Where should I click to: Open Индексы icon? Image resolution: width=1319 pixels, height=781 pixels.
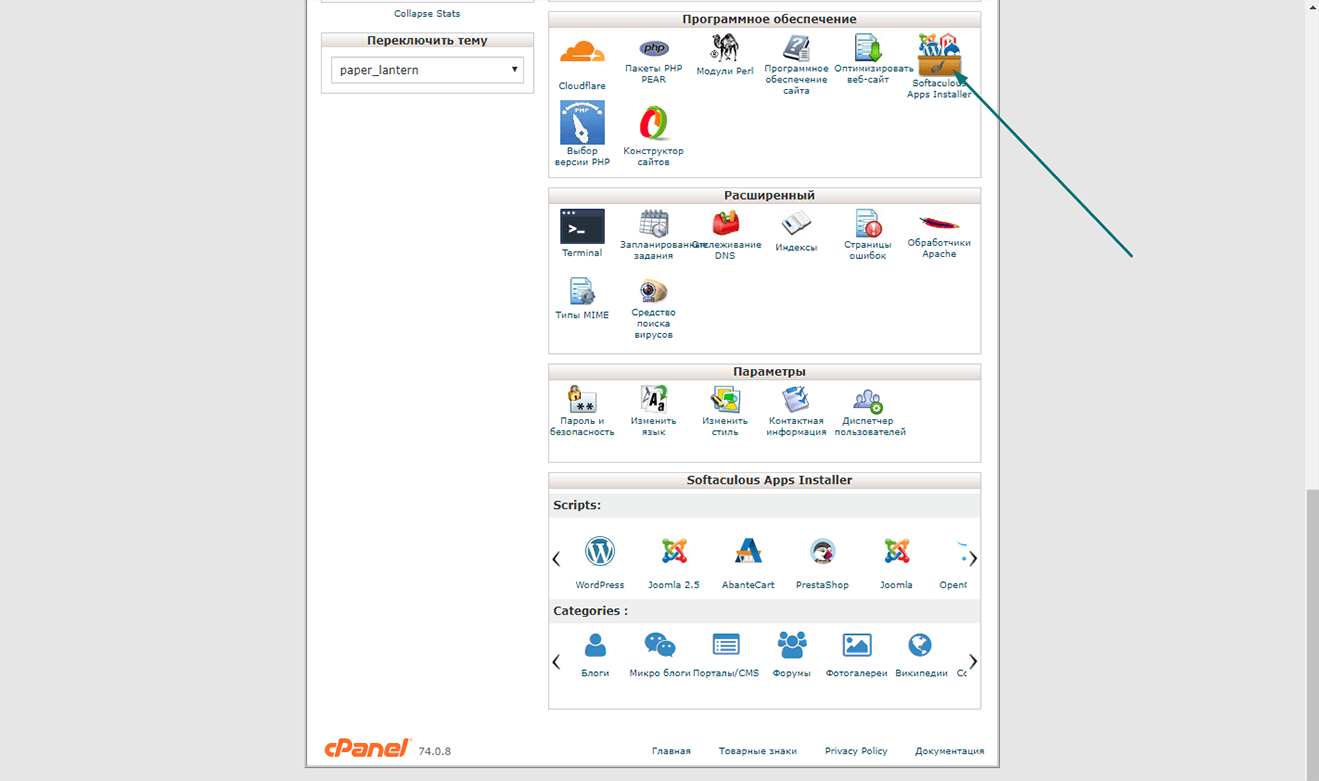point(796,223)
